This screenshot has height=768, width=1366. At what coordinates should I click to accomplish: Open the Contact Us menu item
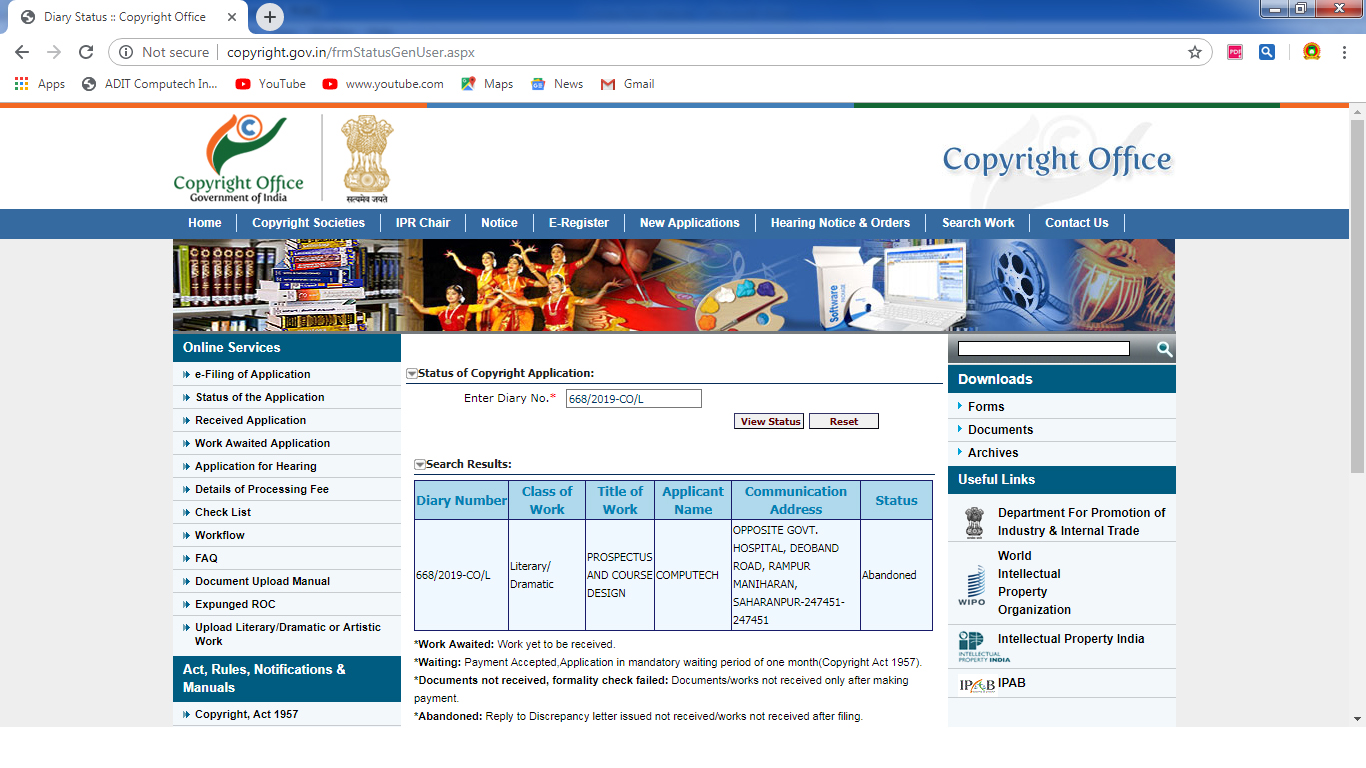click(x=1076, y=223)
